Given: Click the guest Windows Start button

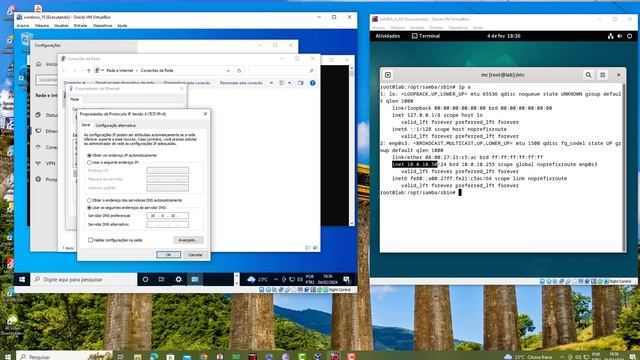Looking at the screenshot, I should (x=22, y=279).
